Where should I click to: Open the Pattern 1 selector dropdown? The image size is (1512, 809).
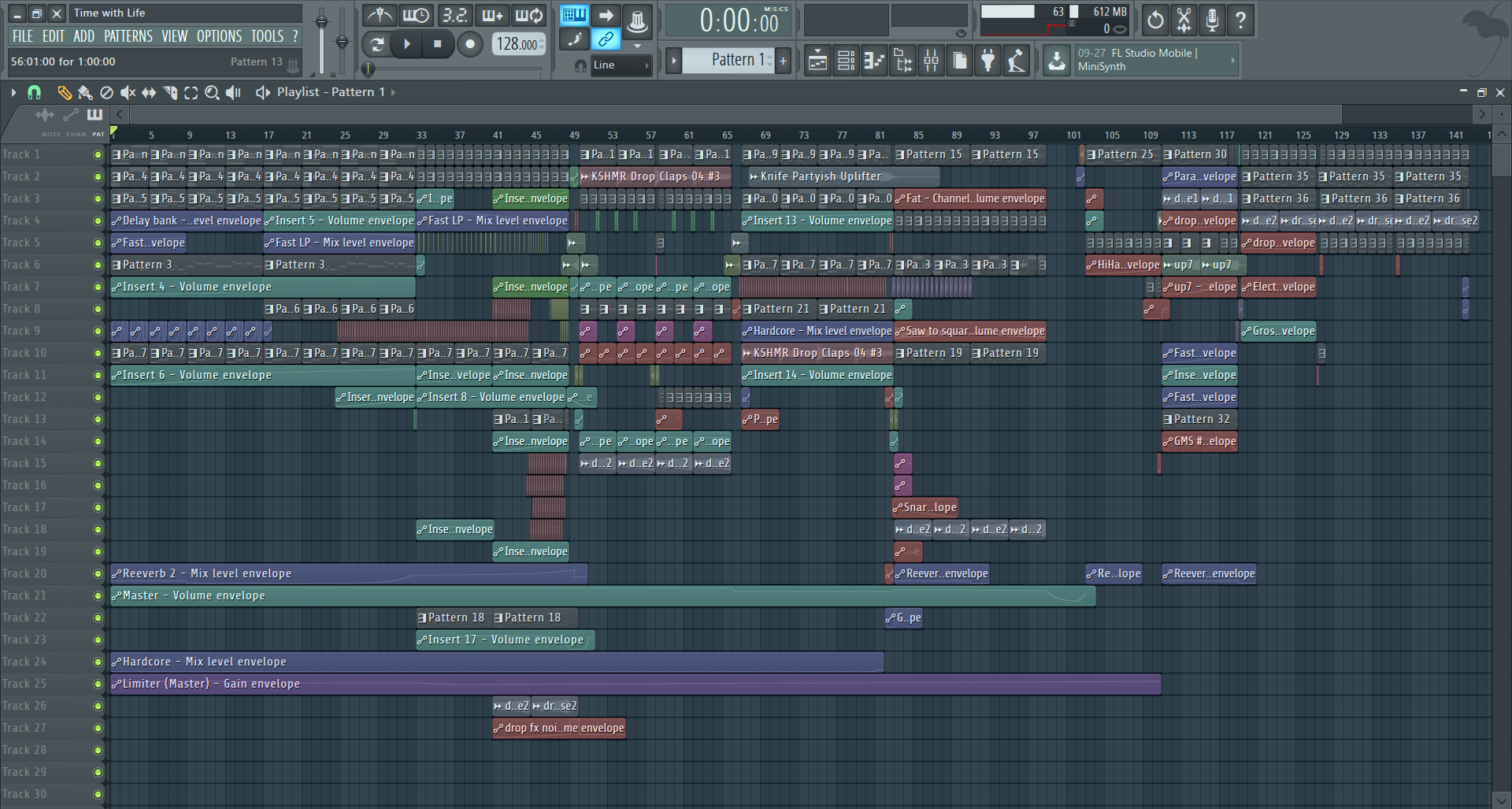tap(730, 60)
